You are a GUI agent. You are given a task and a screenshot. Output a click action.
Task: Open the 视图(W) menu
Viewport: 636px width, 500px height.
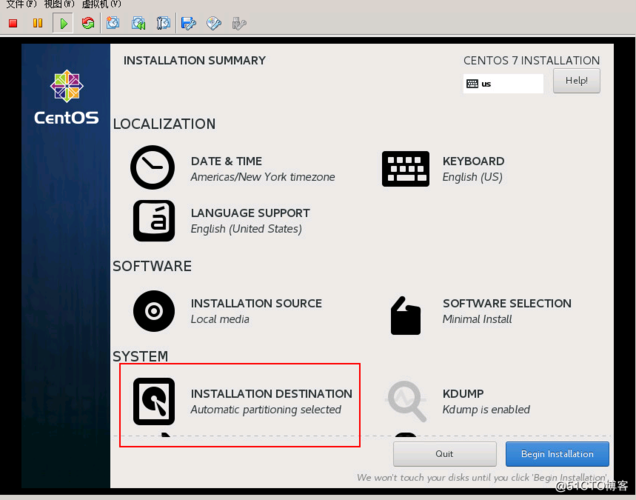pos(59,4)
